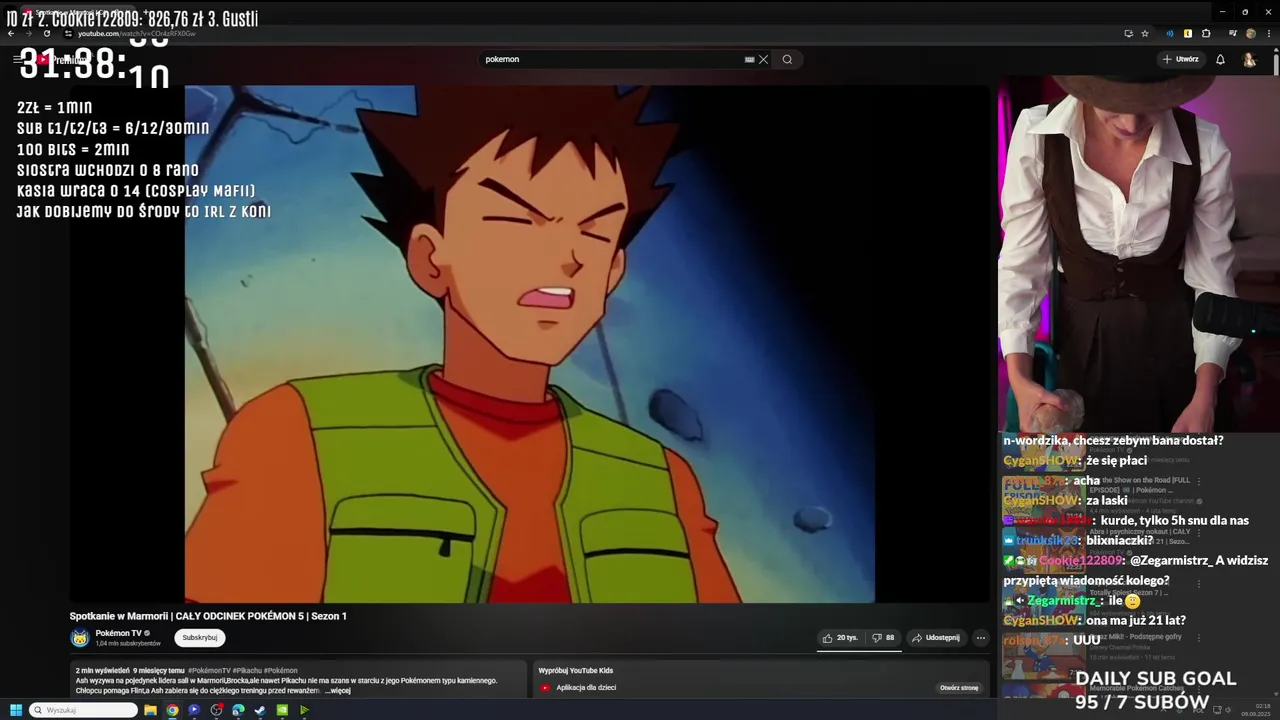Open Chrome from the taskbar
Viewport: 1280px width, 720px height.
[x=172, y=710]
